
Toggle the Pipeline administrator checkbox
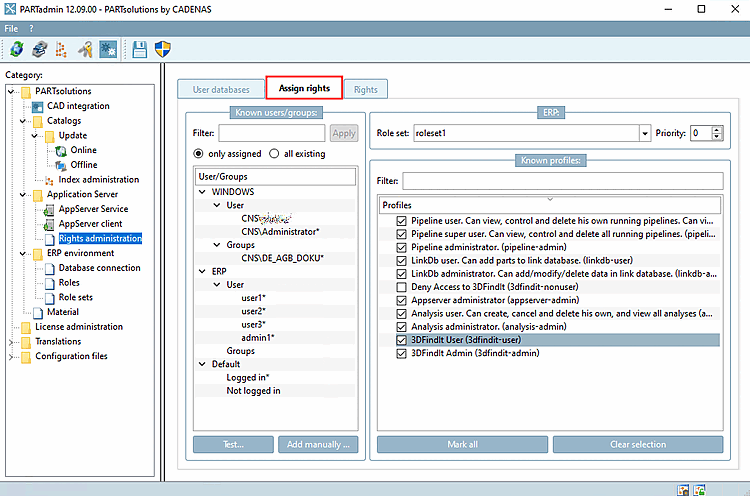(401, 247)
